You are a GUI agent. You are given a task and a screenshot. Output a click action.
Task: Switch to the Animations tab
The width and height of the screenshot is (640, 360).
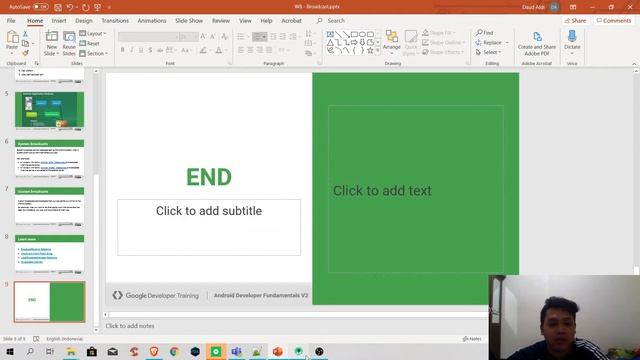[152, 20]
